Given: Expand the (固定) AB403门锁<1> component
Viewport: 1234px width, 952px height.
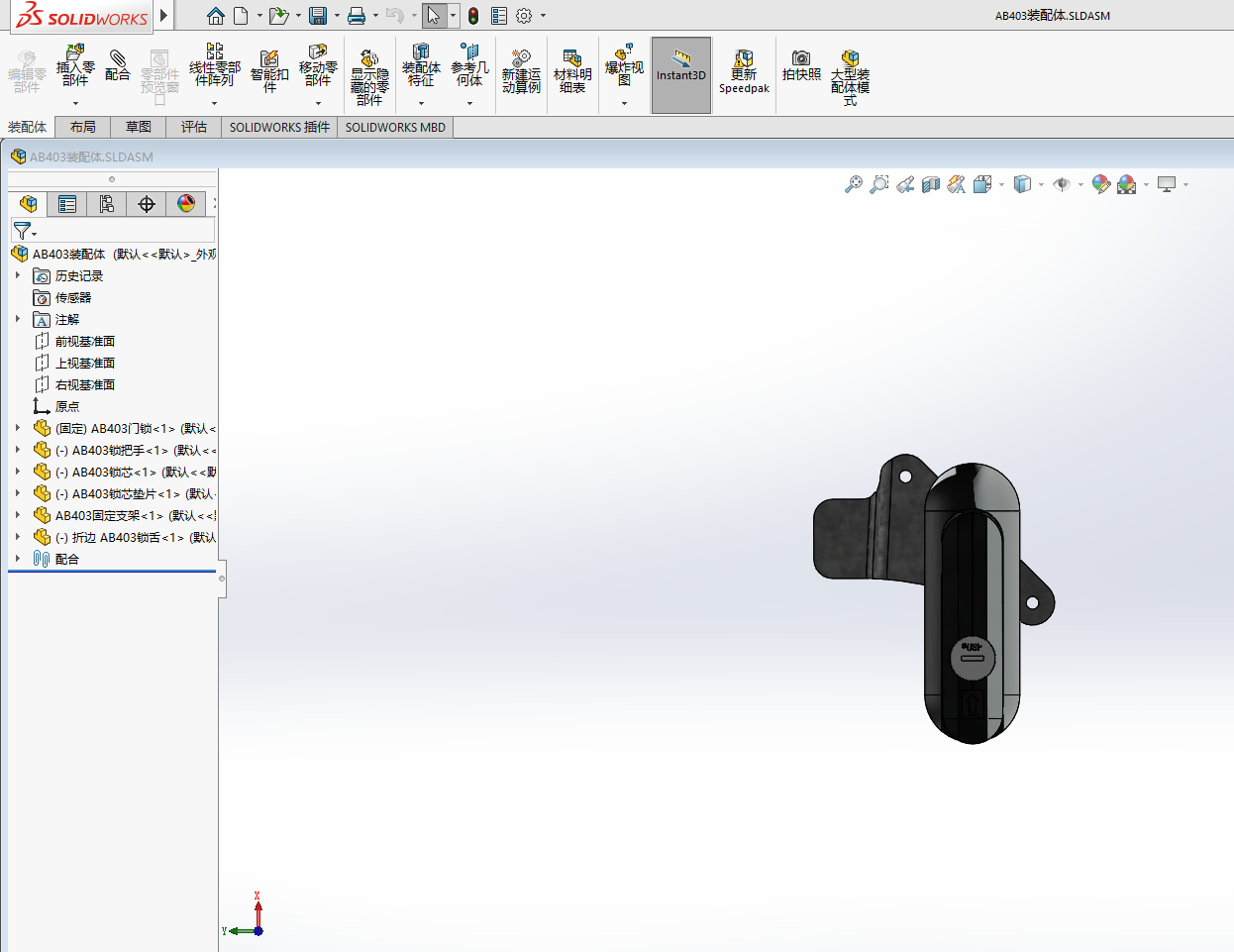Looking at the screenshot, I should tap(18, 428).
